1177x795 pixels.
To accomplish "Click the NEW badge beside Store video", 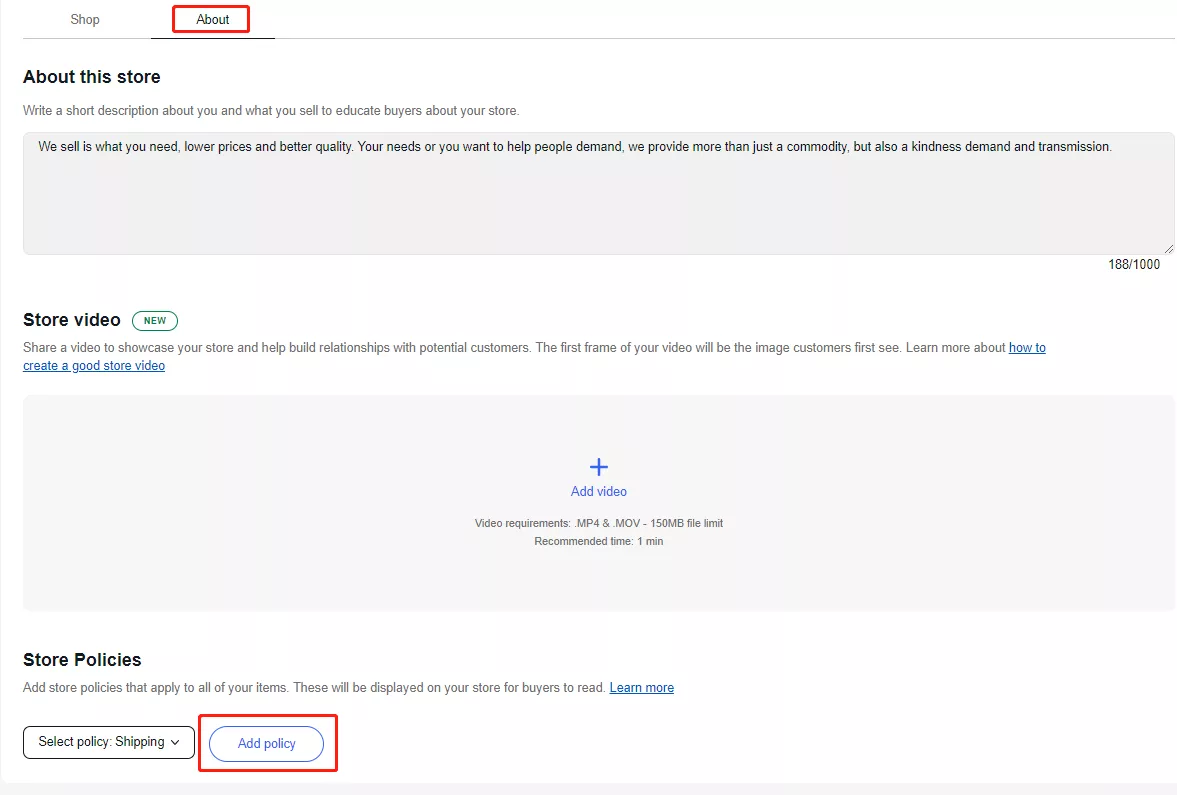I will (155, 321).
